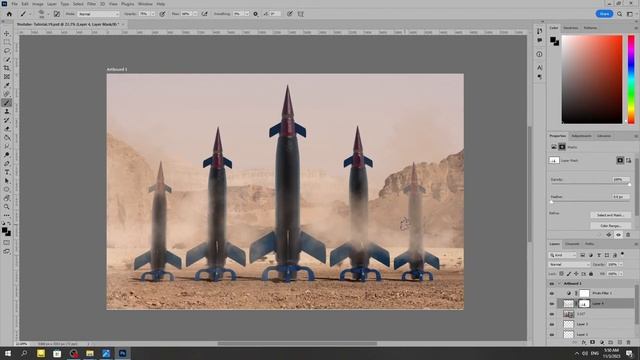
Task: Open brush Opacity slider arrow
Action: coord(153,14)
